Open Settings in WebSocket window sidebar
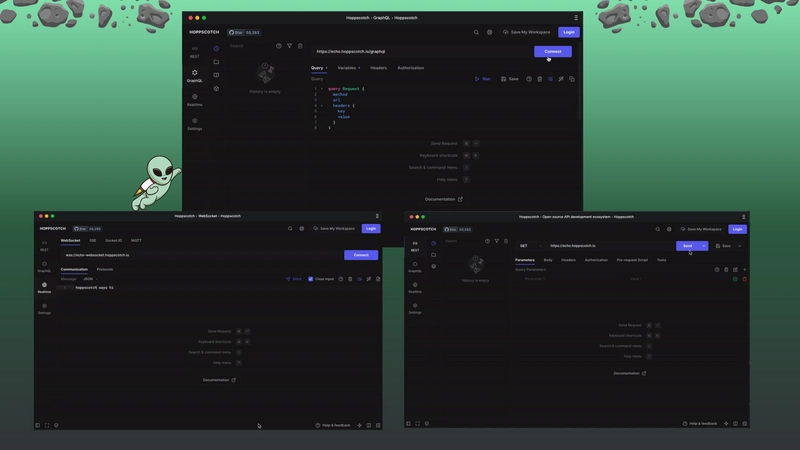The width and height of the screenshot is (800, 450). (44, 309)
